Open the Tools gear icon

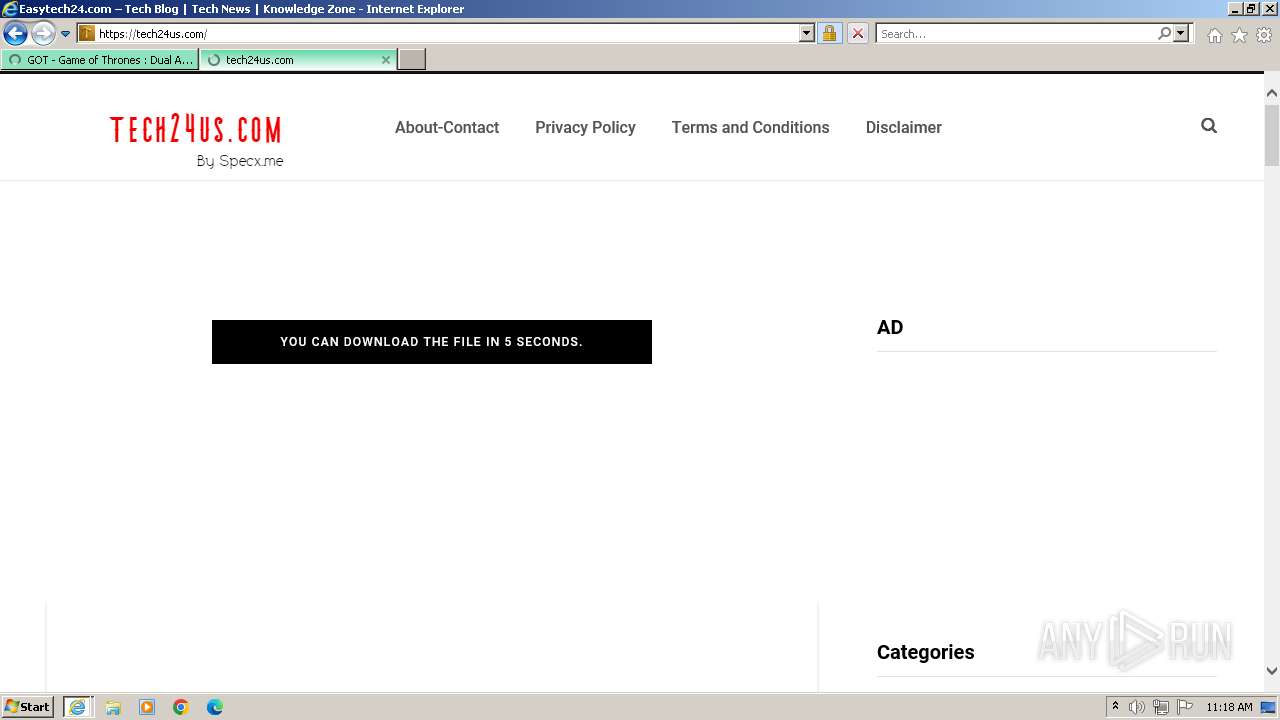(x=1264, y=35)
